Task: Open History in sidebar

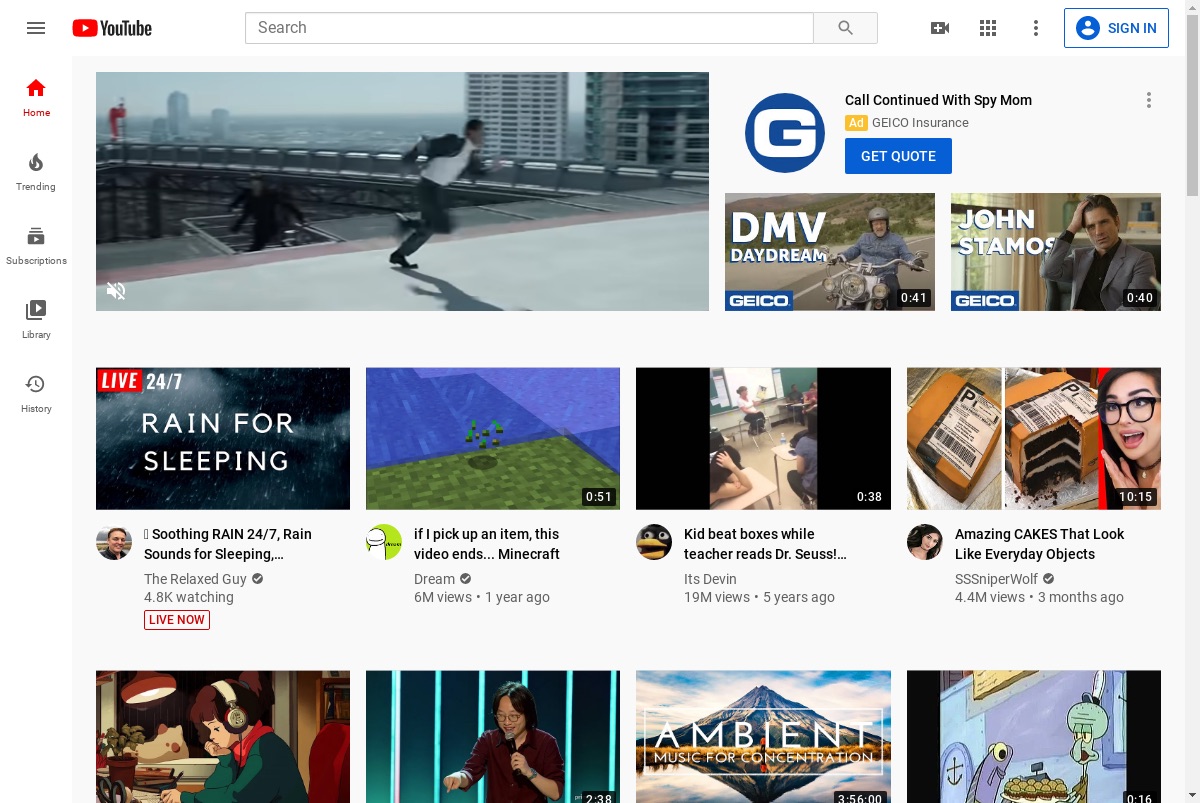Action: click(36, 393)
